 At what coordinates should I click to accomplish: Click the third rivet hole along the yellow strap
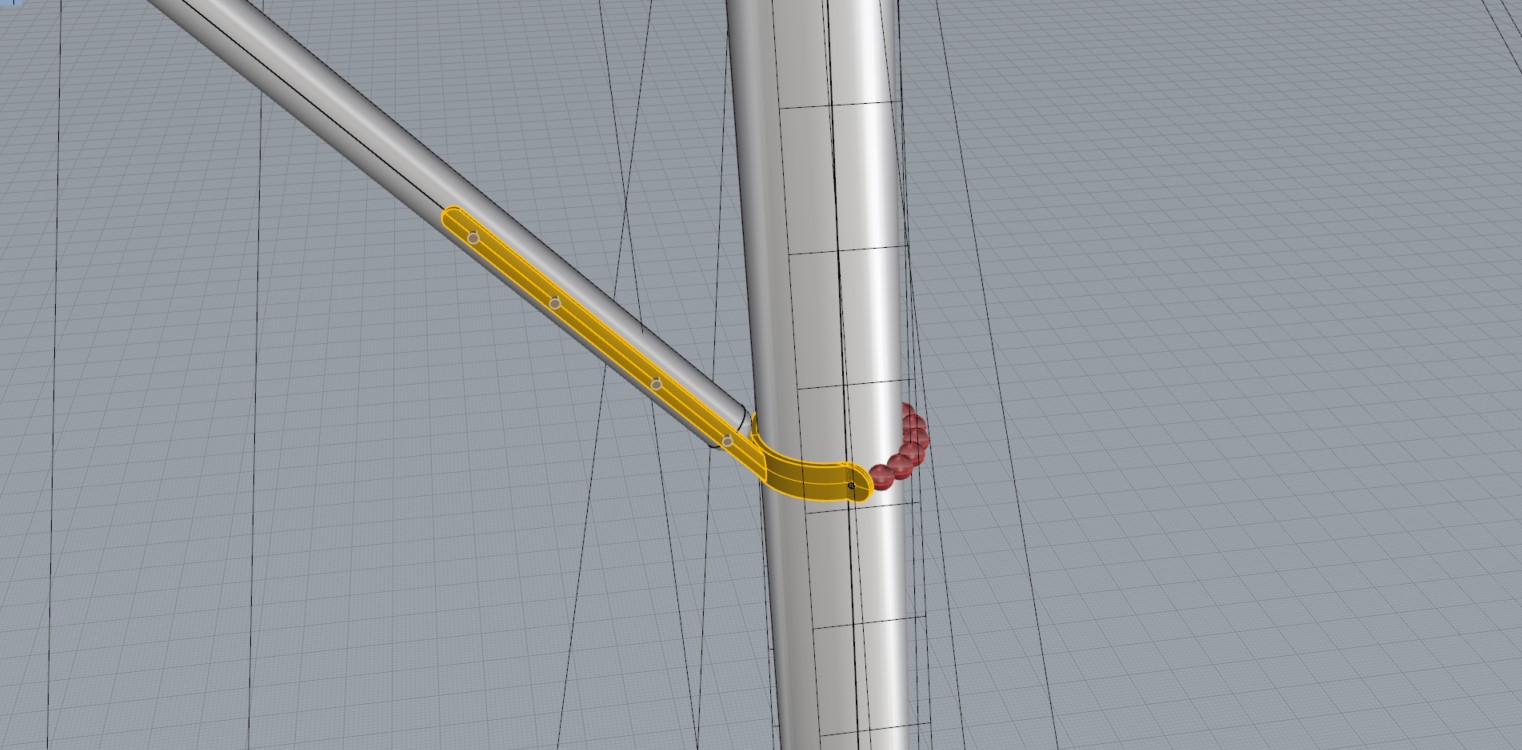pos(656,384)
